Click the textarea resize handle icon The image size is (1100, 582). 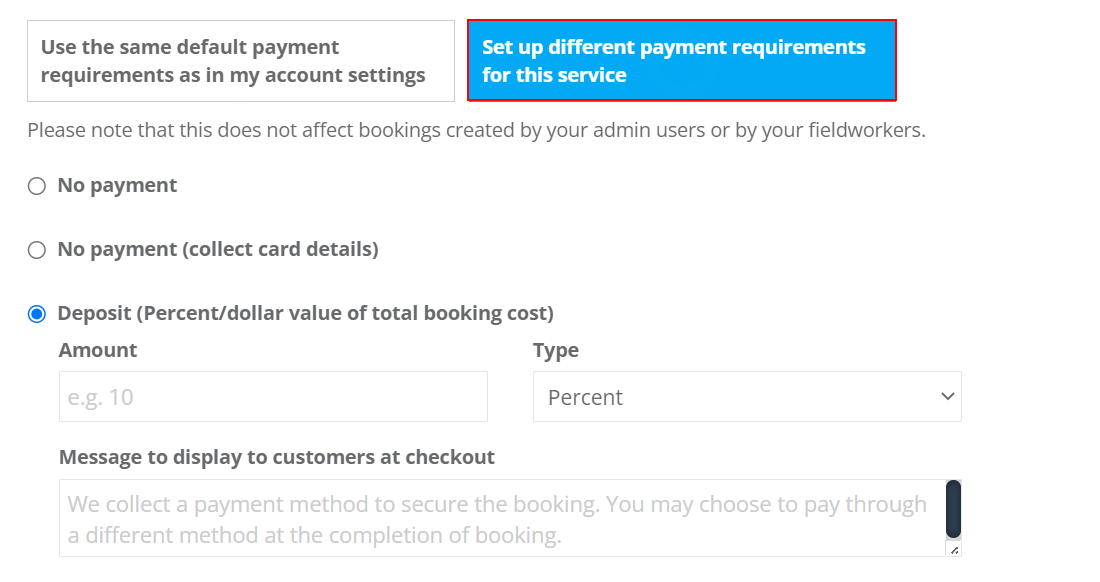tap(954, 550)
